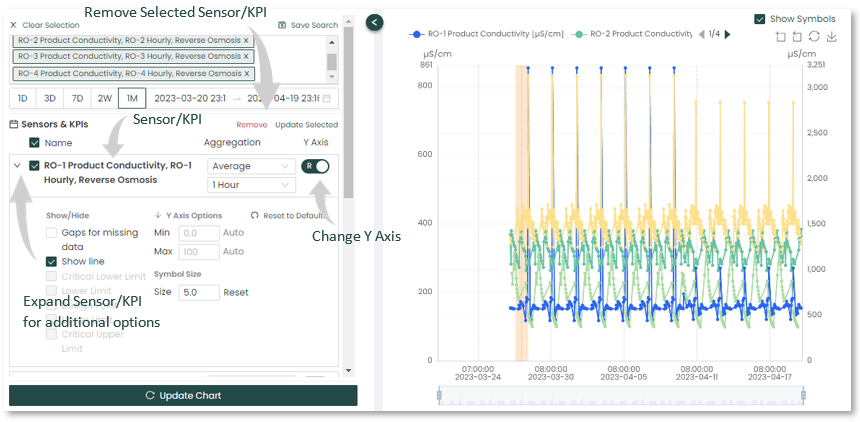Click the Clear Selection X icon

13,24
